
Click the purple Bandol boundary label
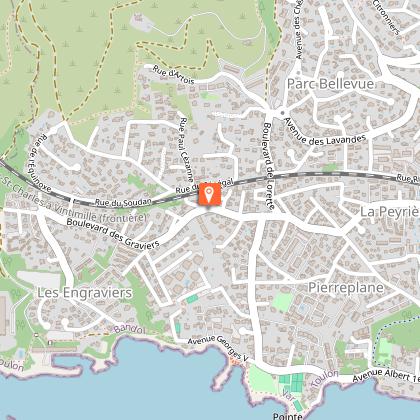pyautogui.click(x=130, y=329)
